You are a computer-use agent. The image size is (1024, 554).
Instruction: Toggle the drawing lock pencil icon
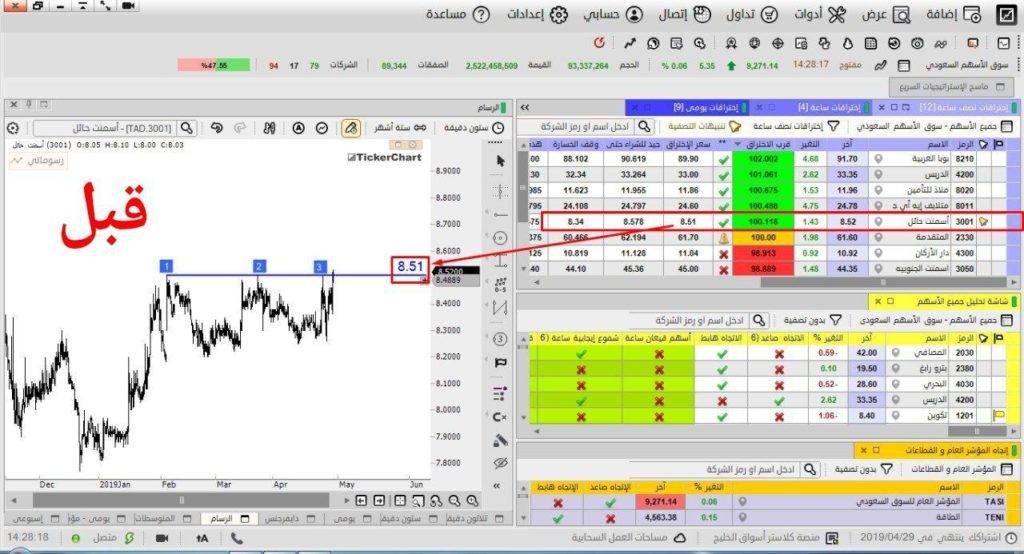[501, 440]
